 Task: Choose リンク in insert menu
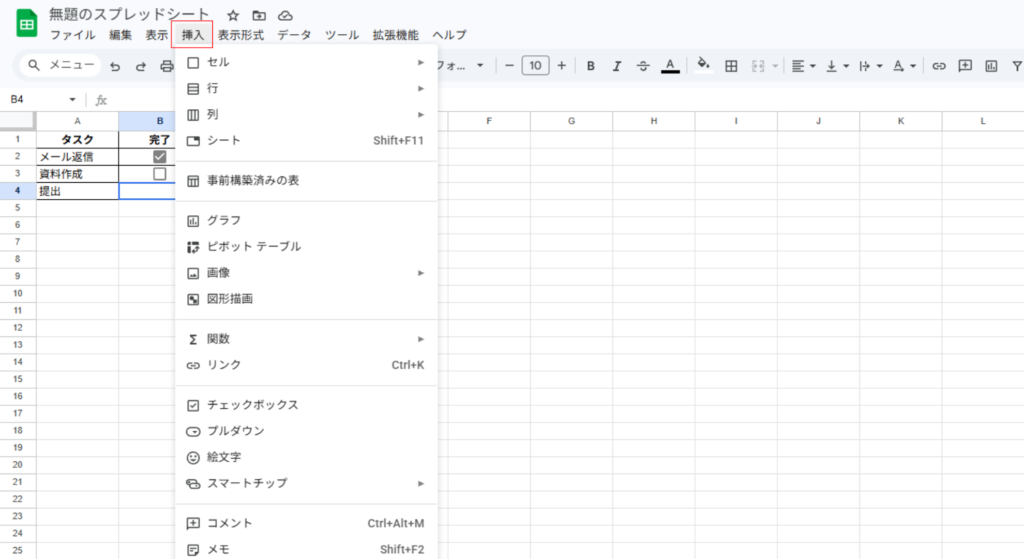click(306, 365)
